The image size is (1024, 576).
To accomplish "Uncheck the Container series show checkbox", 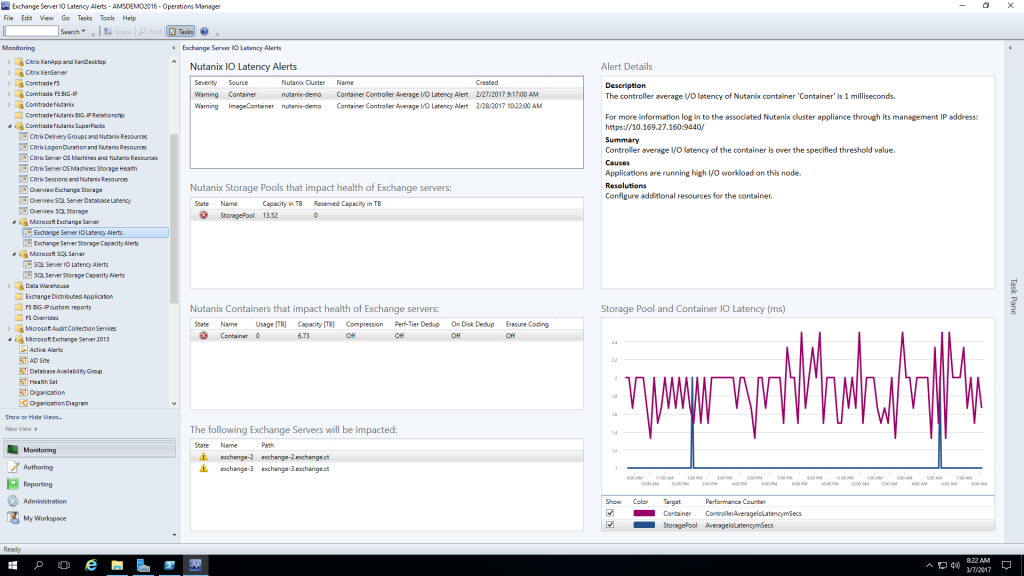I will click(611, 513).
